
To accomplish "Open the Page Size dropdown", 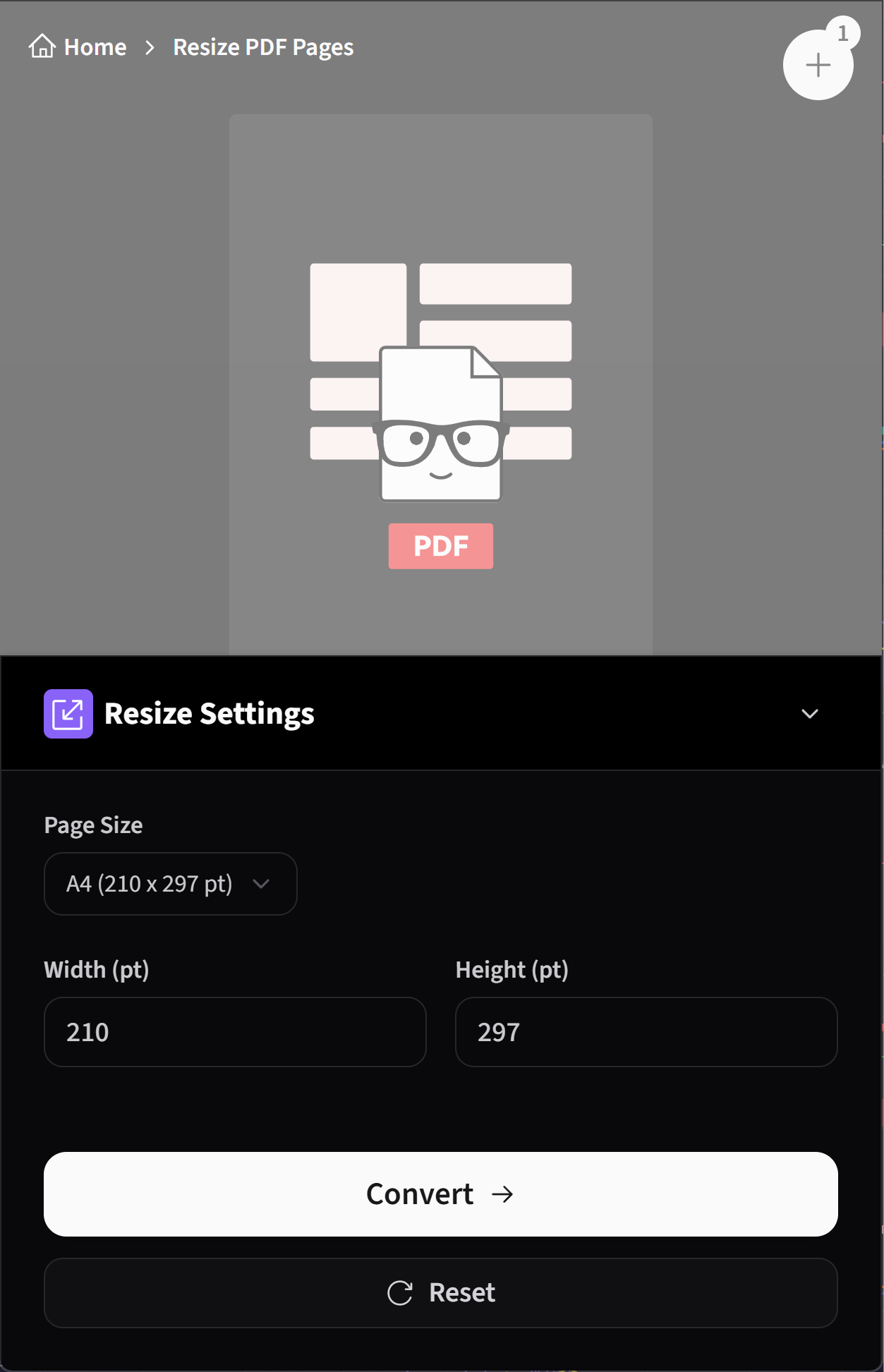I will [x=170, y=884].
